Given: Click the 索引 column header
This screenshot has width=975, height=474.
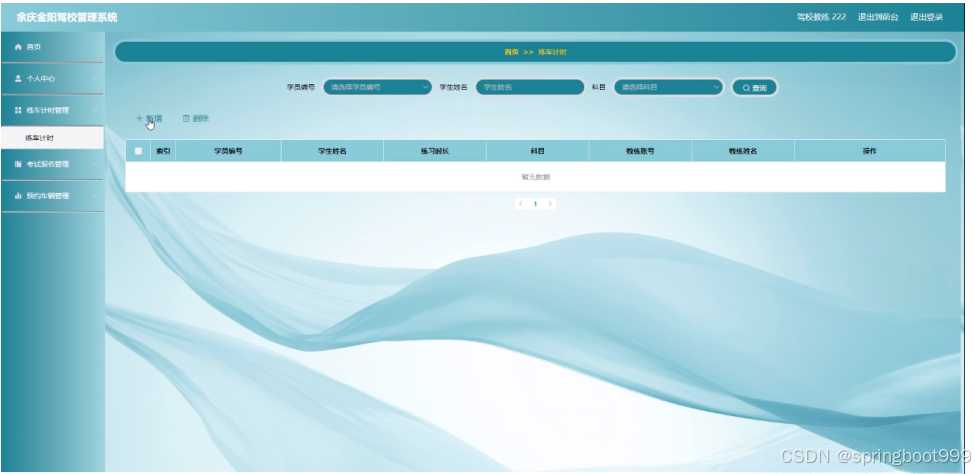Looking at the screenshot, I should tap(163, 151).
